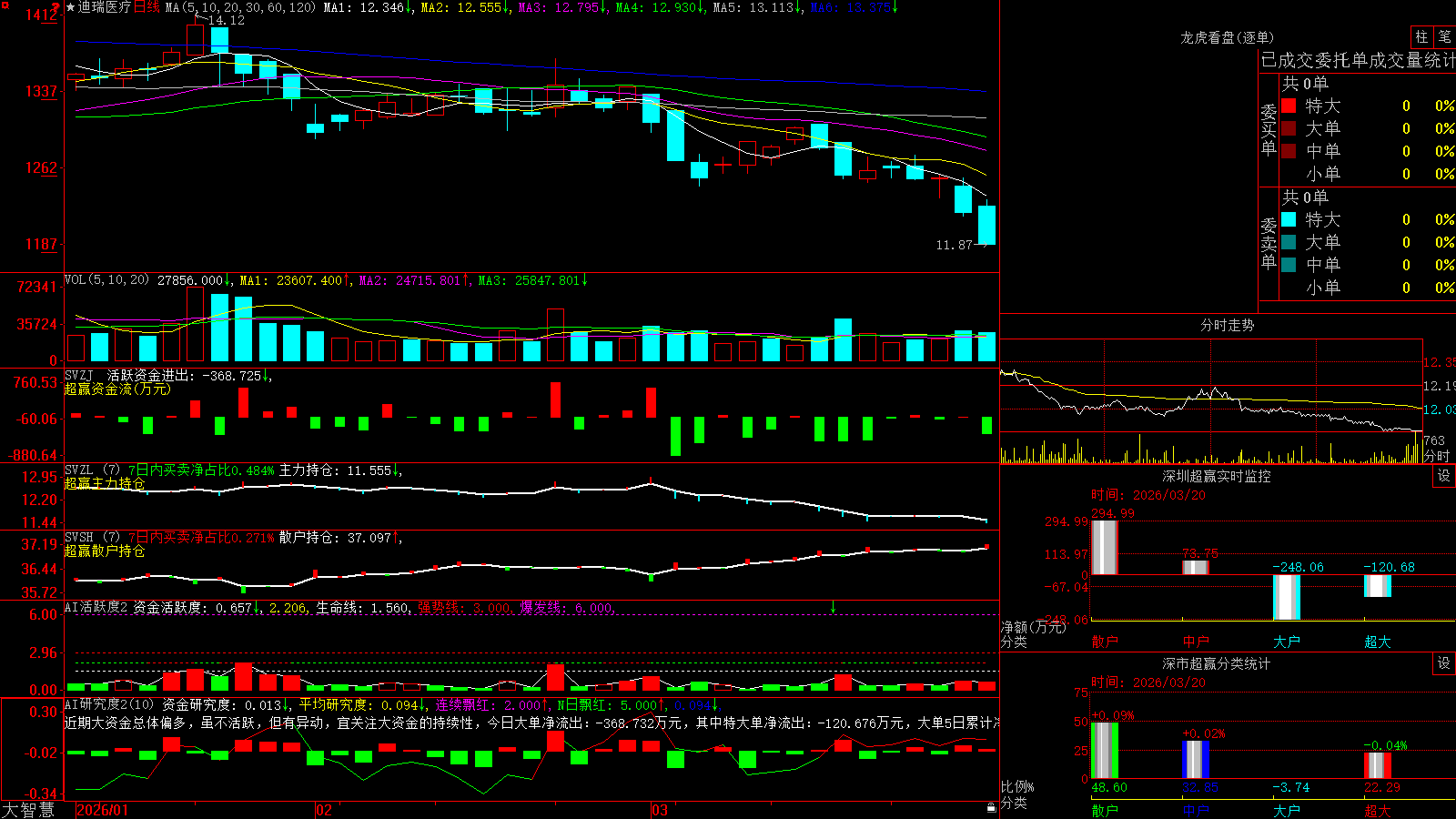1456x819 pixels.
Task: Click the SVZJ 活跃资金进出 indicator label
Action: point(167,375)
